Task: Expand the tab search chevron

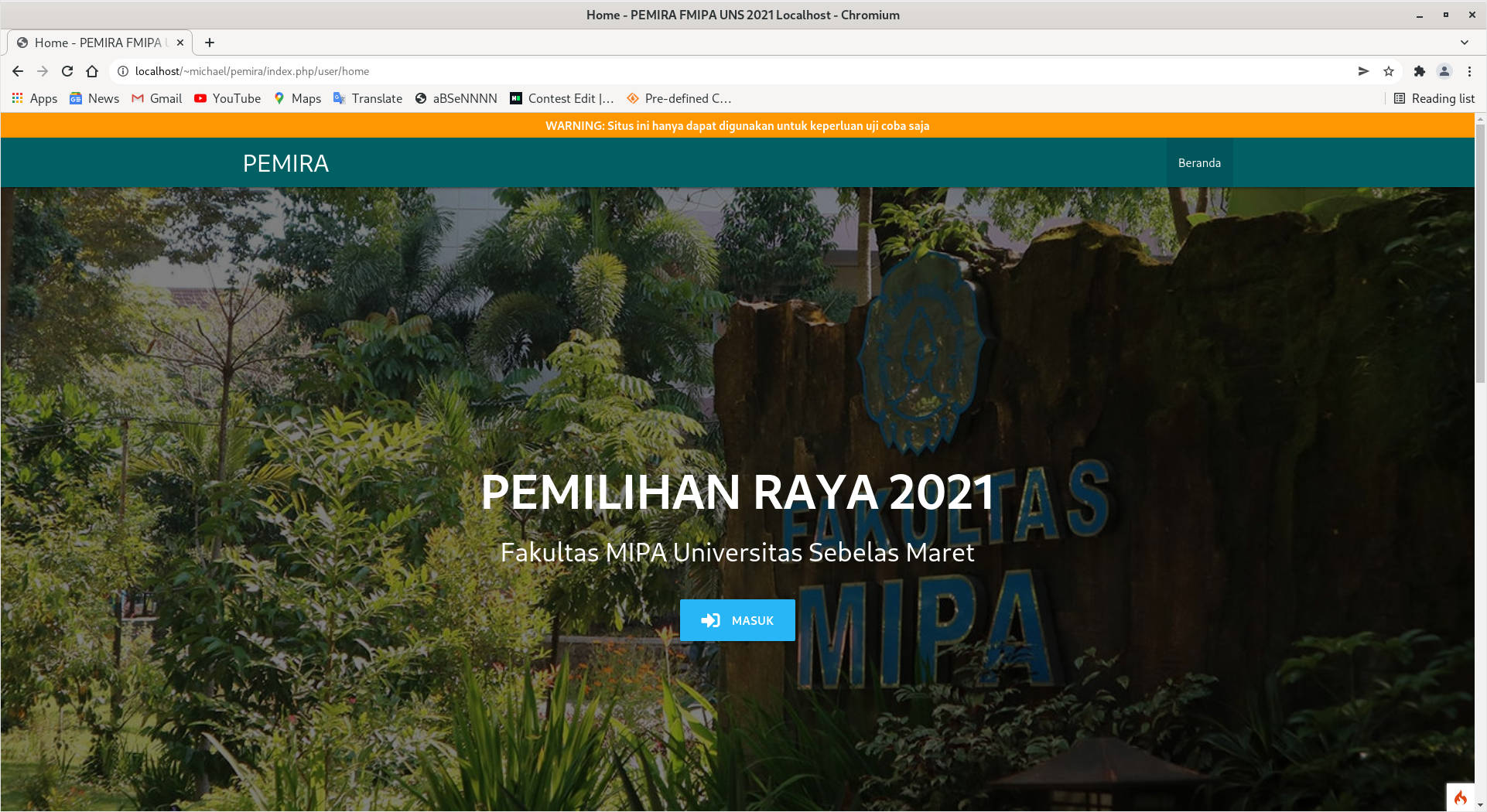Action: click(x=1464, y=43)
